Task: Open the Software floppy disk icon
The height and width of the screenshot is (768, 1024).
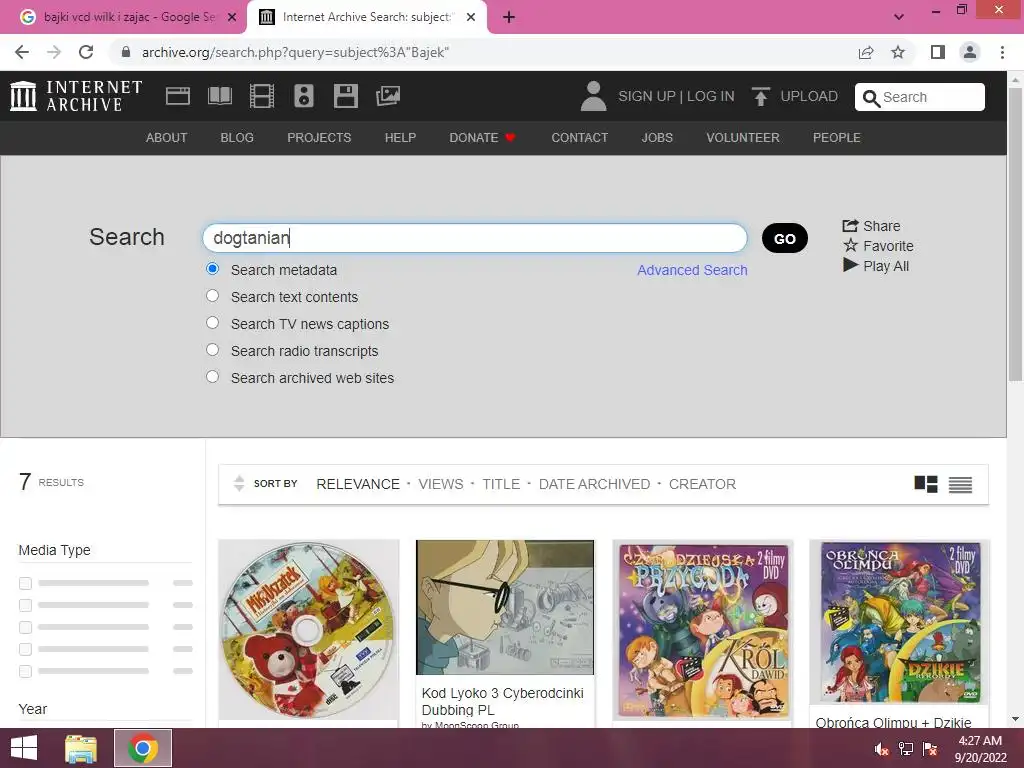Action: point(345,96)
